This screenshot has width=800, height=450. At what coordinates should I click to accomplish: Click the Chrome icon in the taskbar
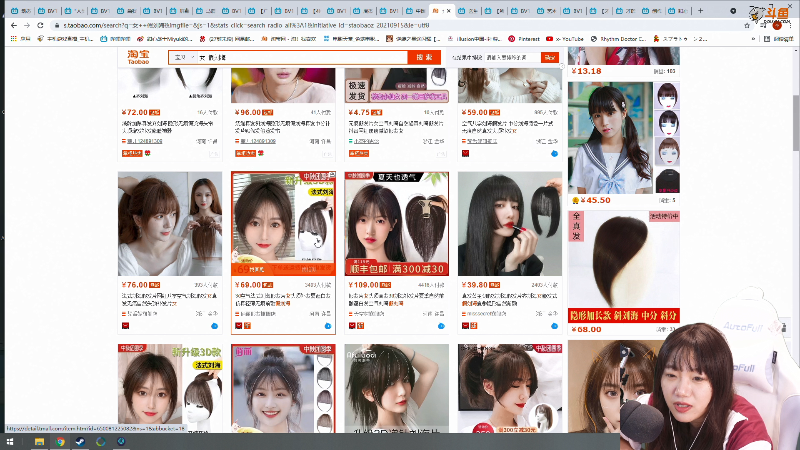60,442
